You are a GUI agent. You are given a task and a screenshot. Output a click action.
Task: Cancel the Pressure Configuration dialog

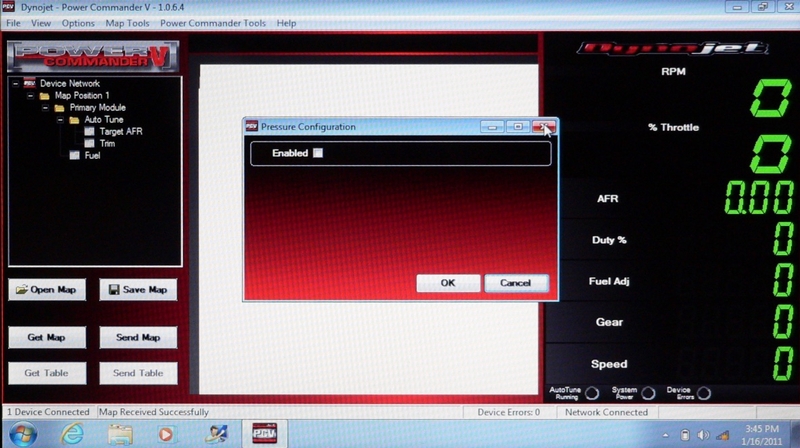pyautogui.click(x=515, y=283)
